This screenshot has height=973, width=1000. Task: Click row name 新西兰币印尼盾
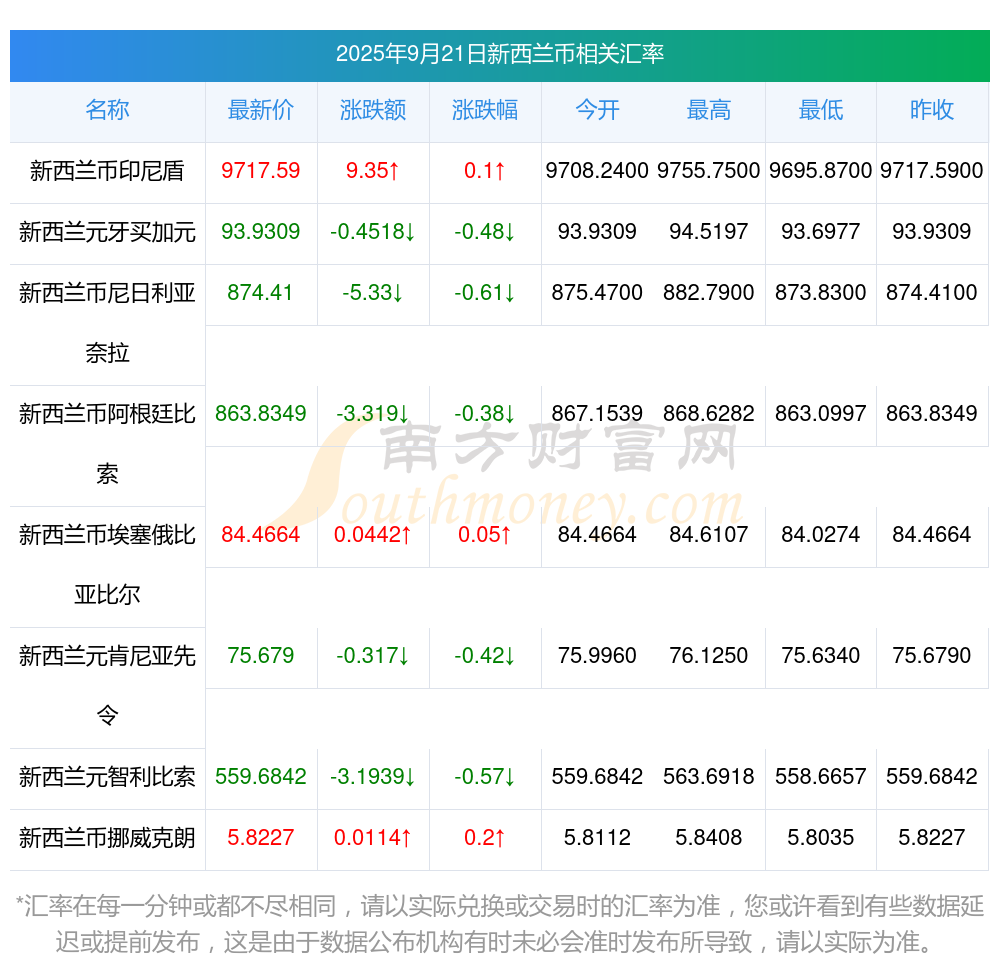[107, 171]
